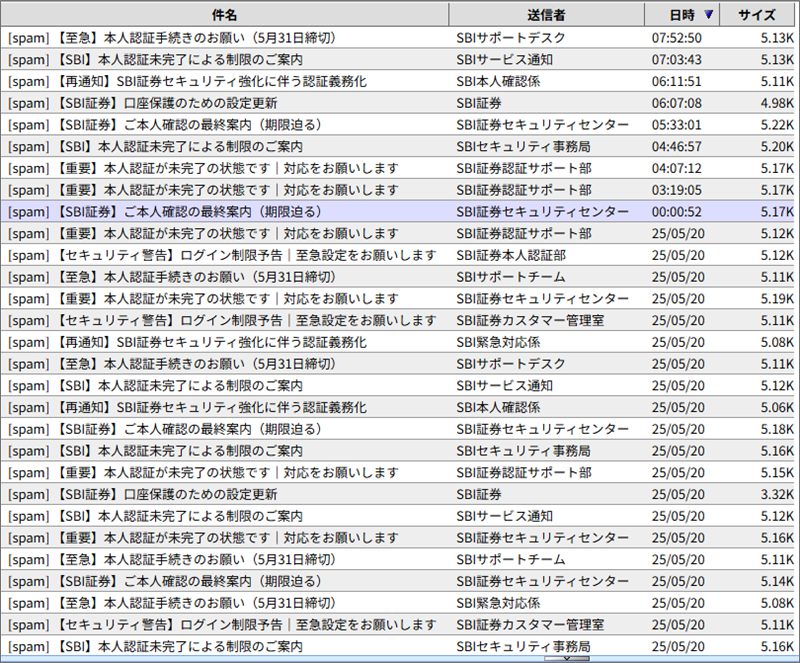
Task: Click the sender SBIサポートデスク in the 07:52:50 row
Action: pos(511,38)
